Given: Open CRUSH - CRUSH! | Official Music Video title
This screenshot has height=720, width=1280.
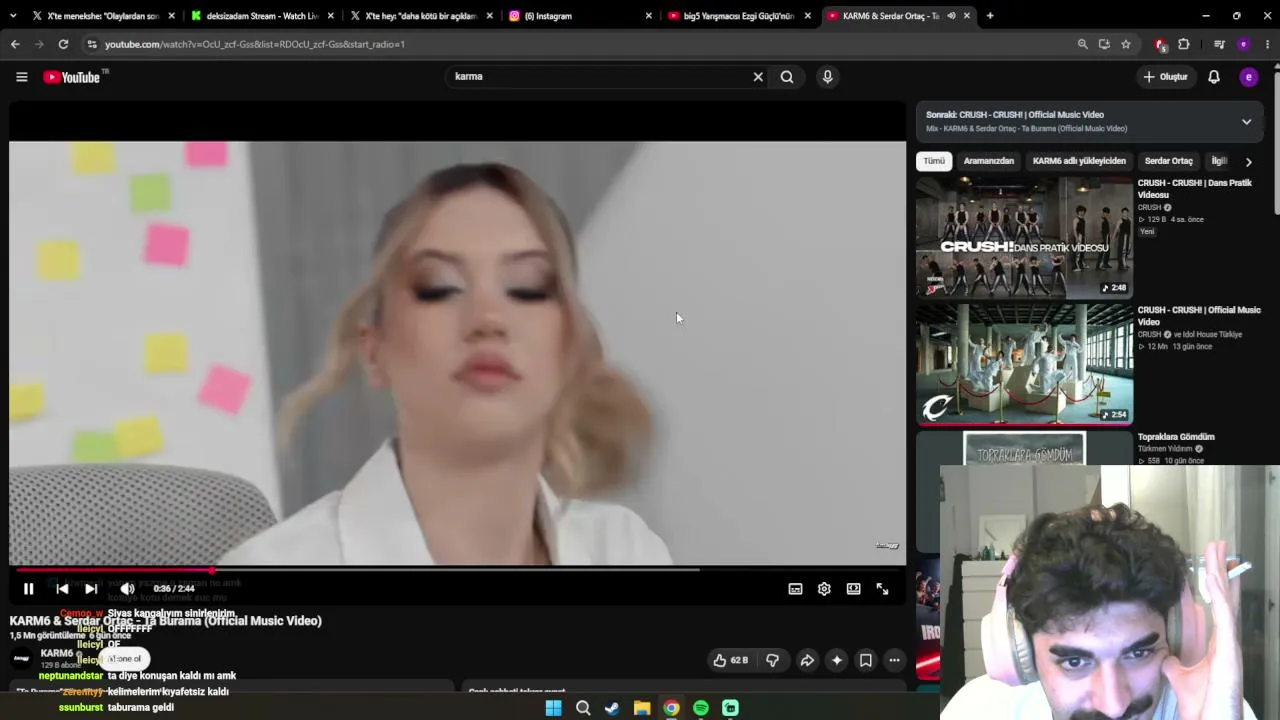Looking at the screenshot, I should click(1199, 316).
